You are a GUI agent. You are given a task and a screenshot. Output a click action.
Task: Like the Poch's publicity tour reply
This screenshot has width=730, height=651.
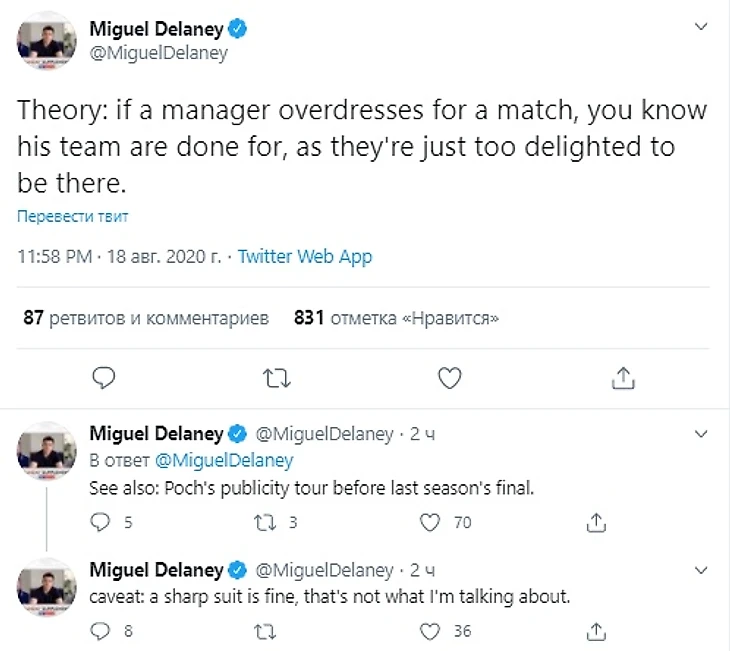[430, 522]
